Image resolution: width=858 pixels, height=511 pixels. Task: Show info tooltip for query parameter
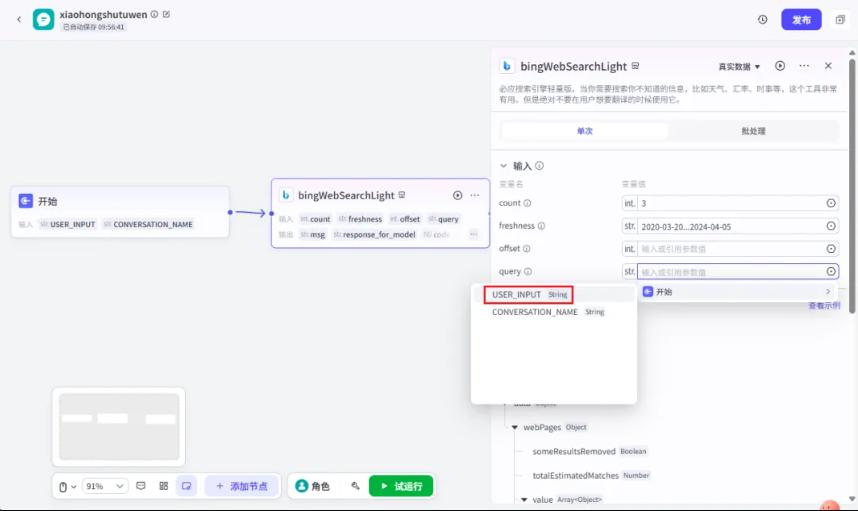click(x=528, y=271)
